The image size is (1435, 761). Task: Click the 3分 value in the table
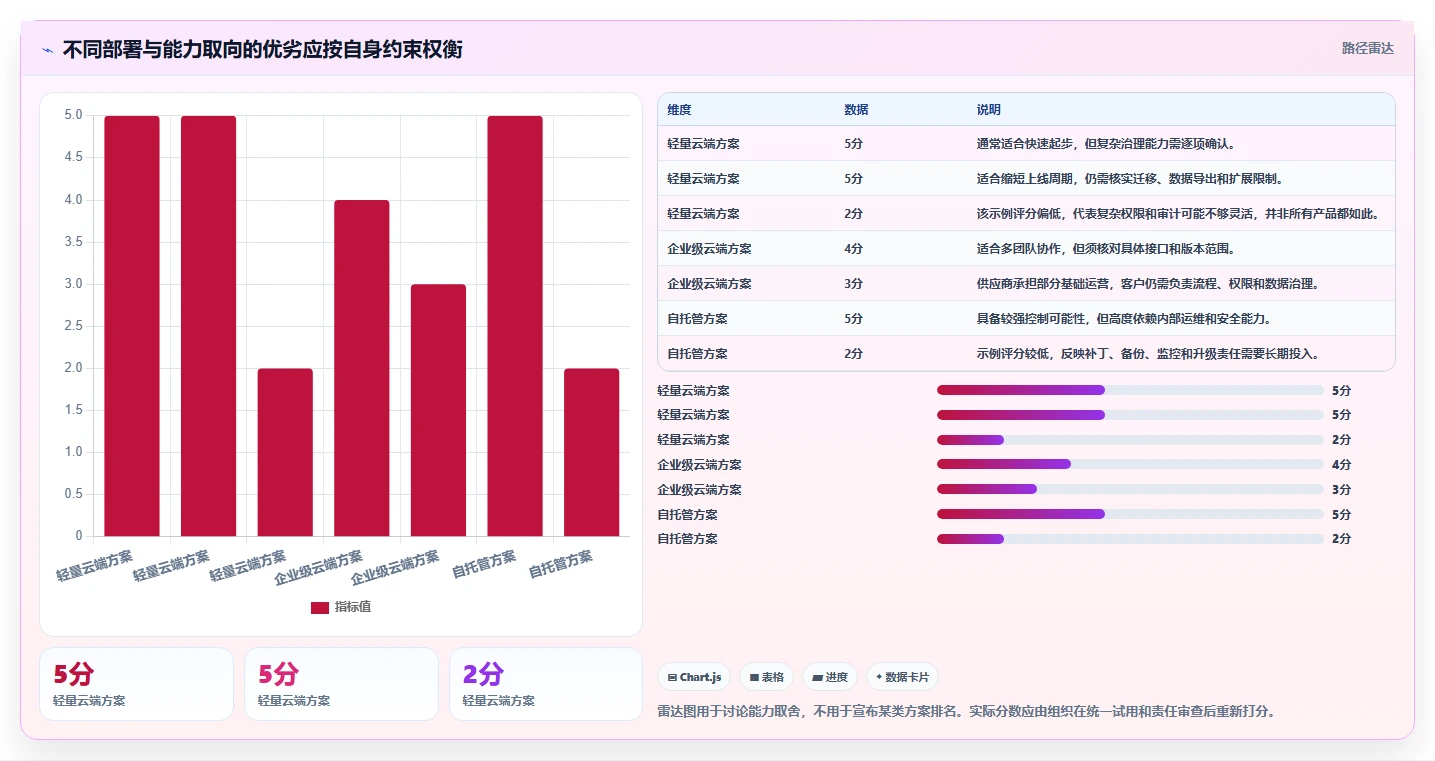pos(853,284)
